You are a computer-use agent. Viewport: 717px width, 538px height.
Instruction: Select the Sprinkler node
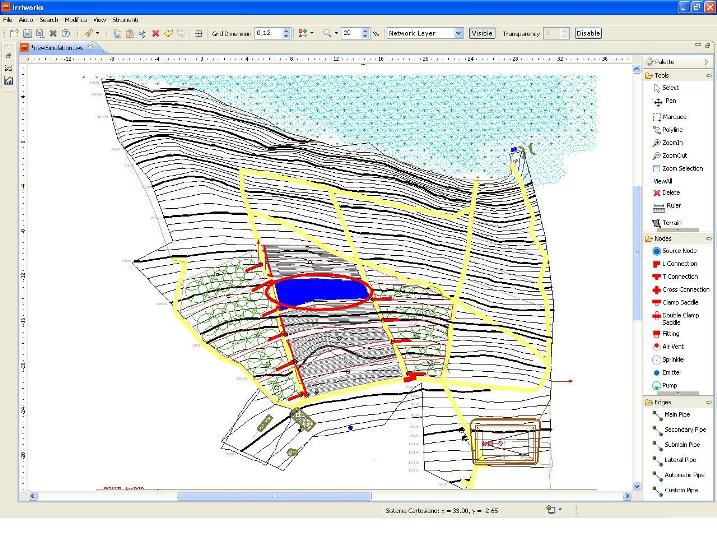click(673, 358)
